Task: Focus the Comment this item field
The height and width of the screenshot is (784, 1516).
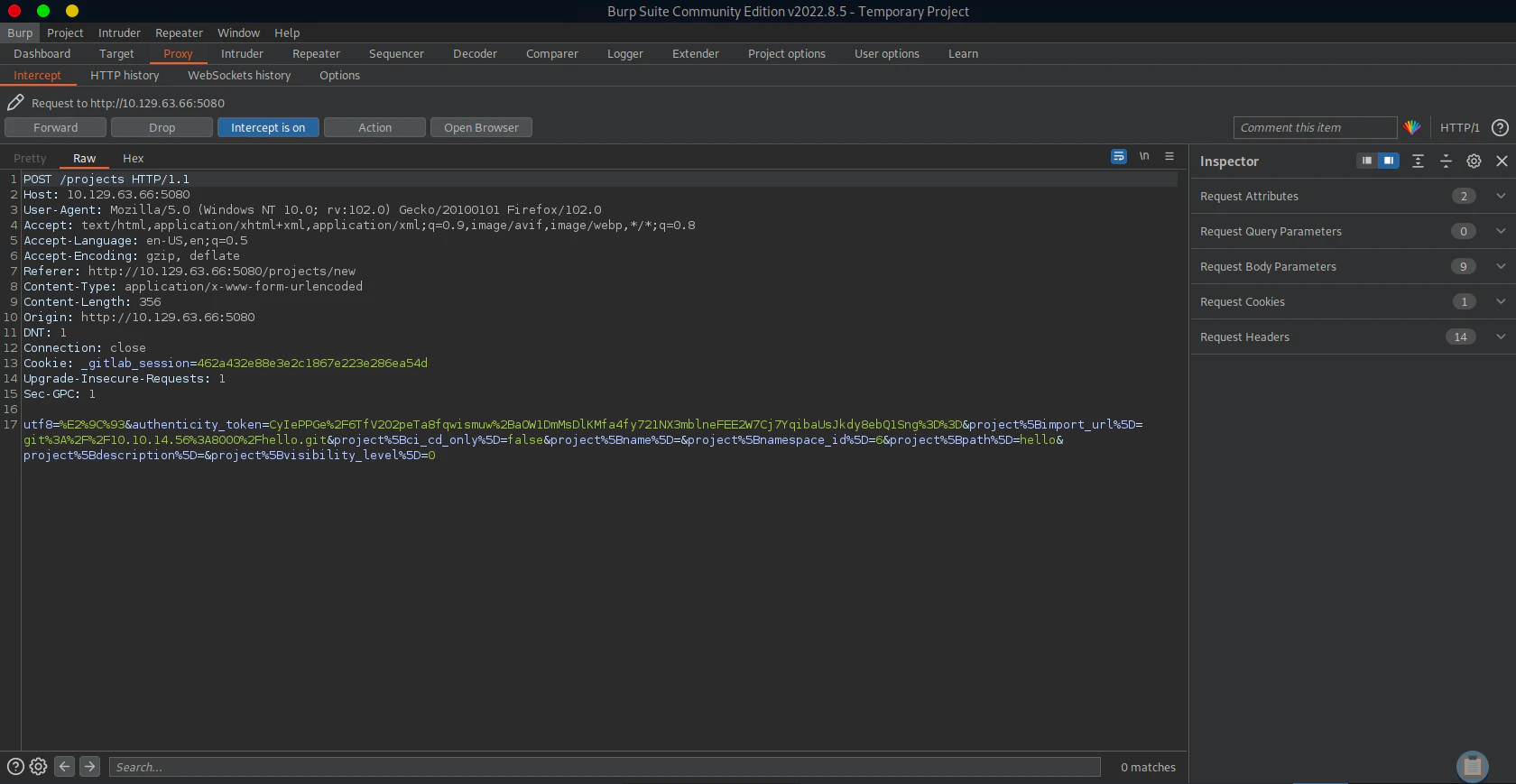Action: pos(1315,127)
